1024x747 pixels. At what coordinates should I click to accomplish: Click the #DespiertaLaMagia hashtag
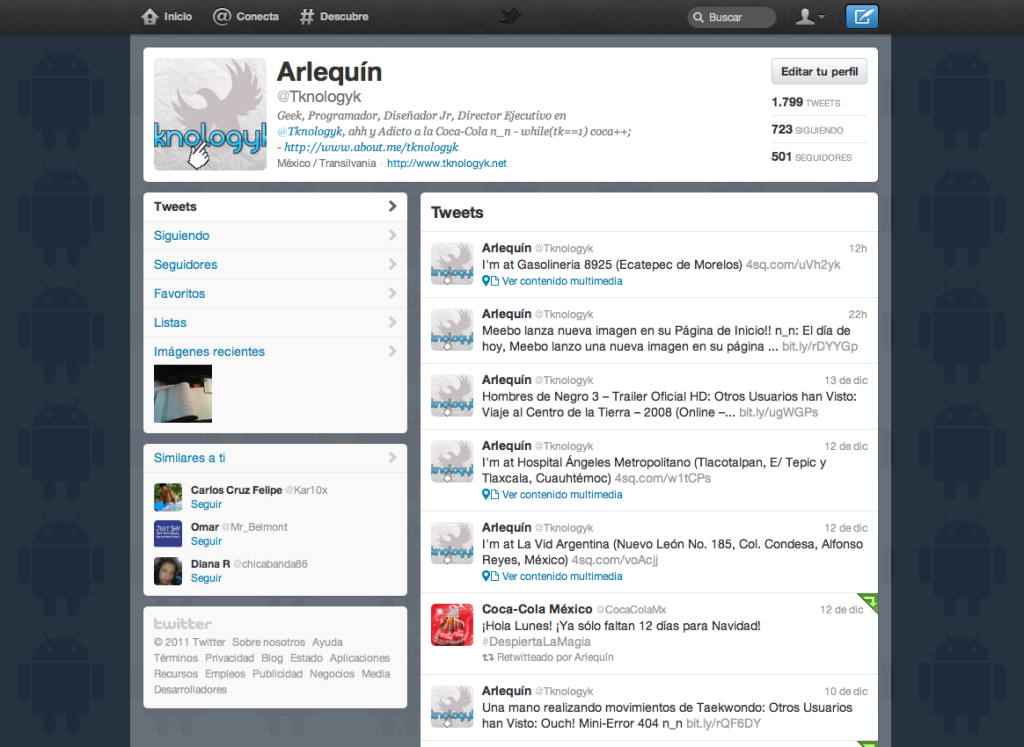click(x=536, y=641)
